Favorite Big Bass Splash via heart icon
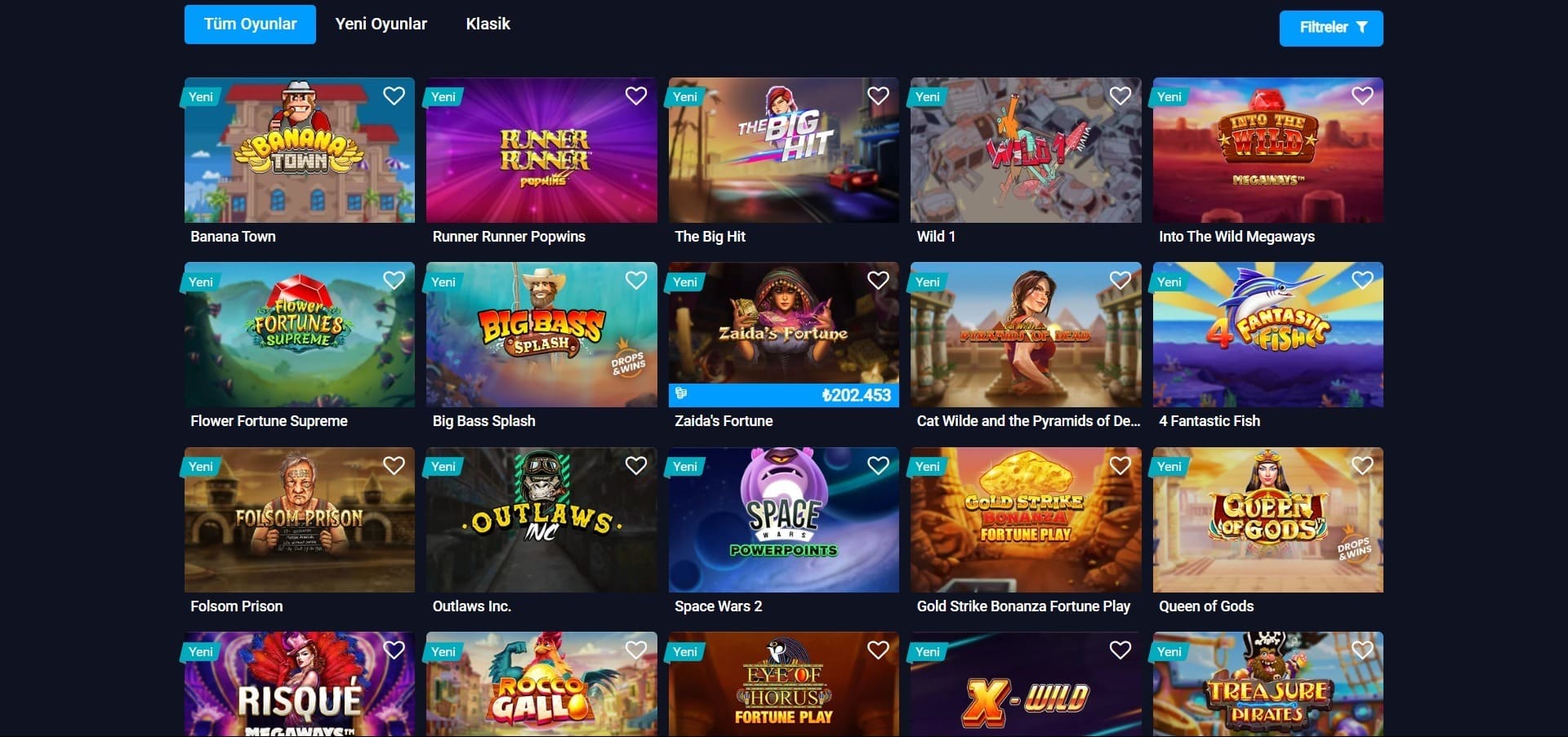1568x737 pixels. (x=636, y=281)
